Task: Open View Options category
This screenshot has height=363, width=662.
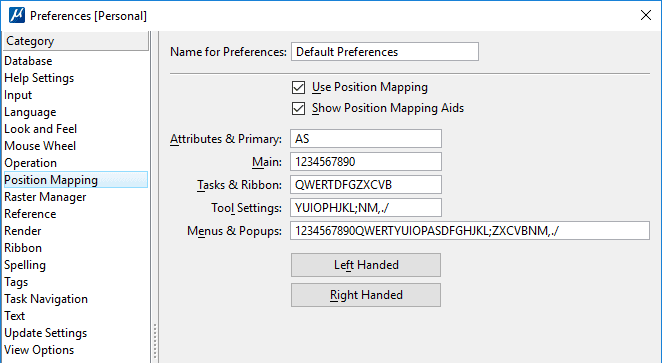Action: pos(39,350)
